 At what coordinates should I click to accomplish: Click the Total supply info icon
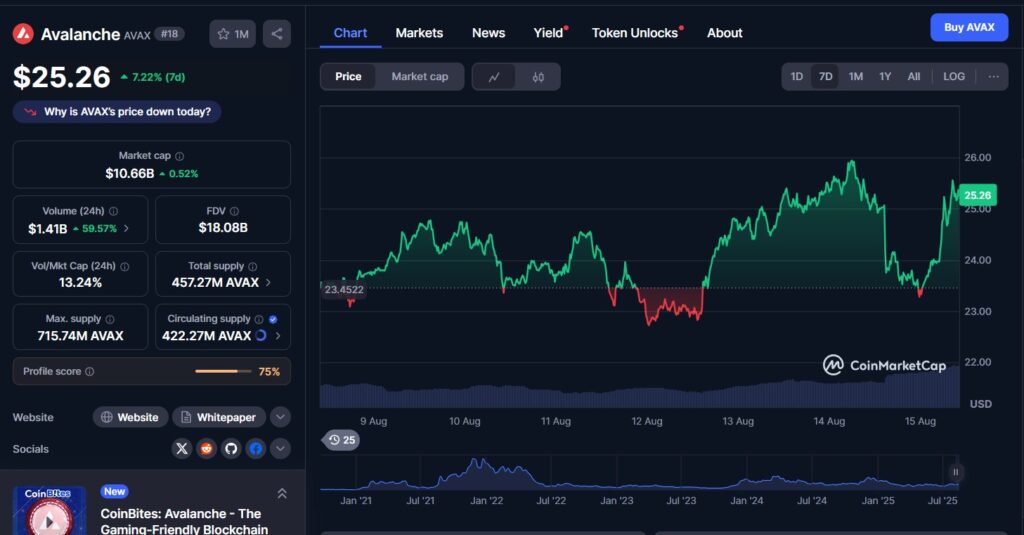253,267
